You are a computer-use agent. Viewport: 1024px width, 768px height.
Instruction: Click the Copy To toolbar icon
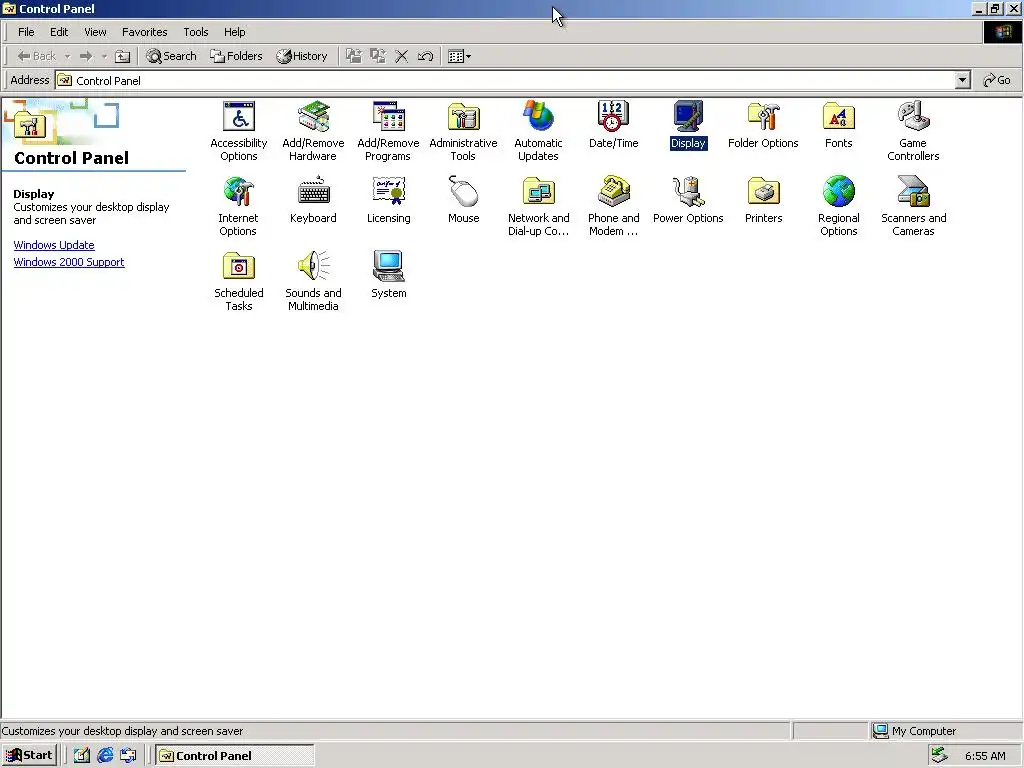pyautogui.click(x=377, y=56)
